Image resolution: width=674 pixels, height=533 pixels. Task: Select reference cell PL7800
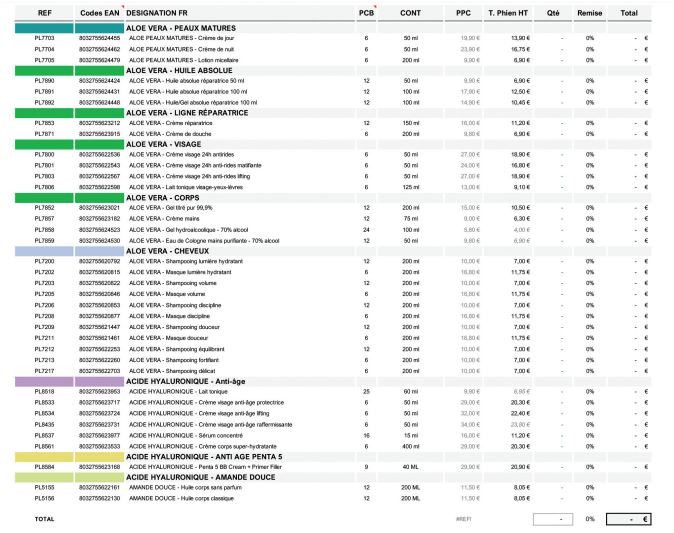[44, 155]
